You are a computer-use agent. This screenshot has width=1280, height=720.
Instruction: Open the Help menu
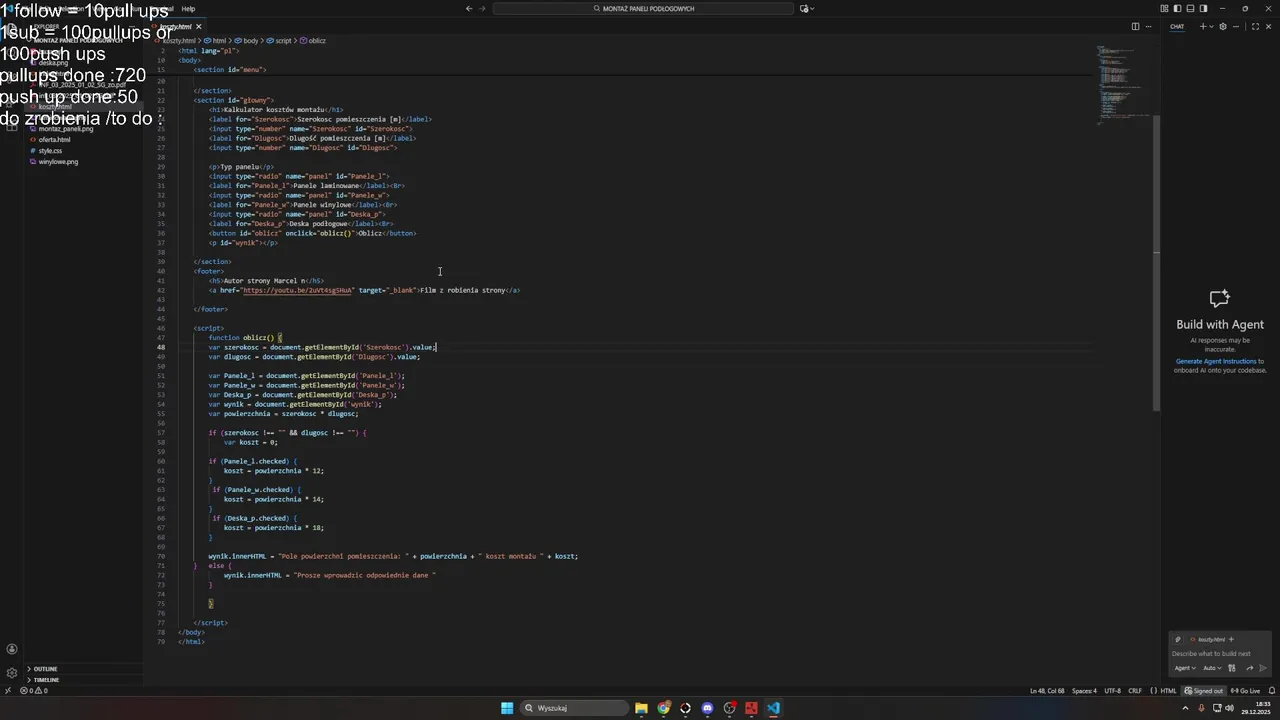point(188,8)
